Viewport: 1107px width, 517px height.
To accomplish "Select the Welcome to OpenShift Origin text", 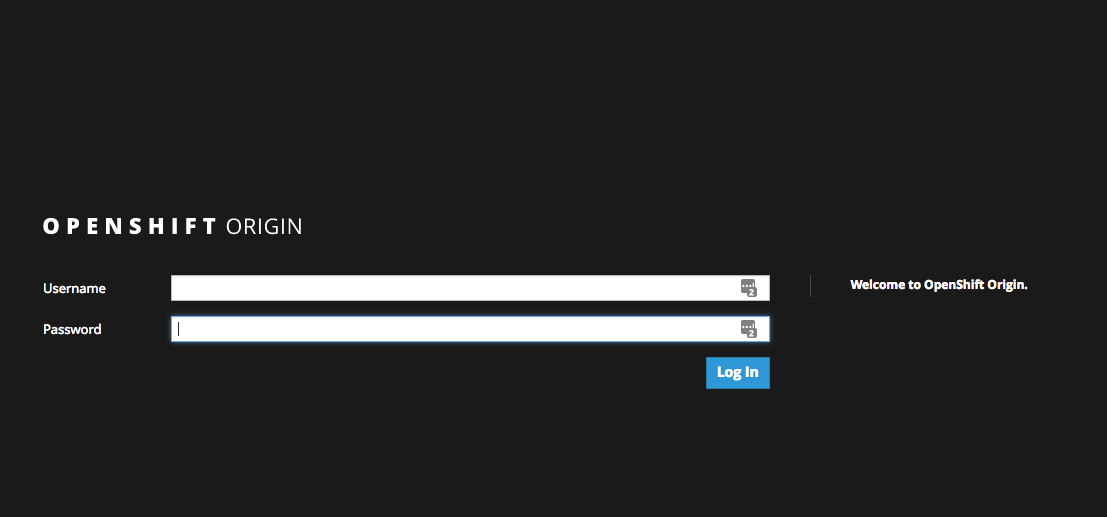I will (x=939, y=285).
